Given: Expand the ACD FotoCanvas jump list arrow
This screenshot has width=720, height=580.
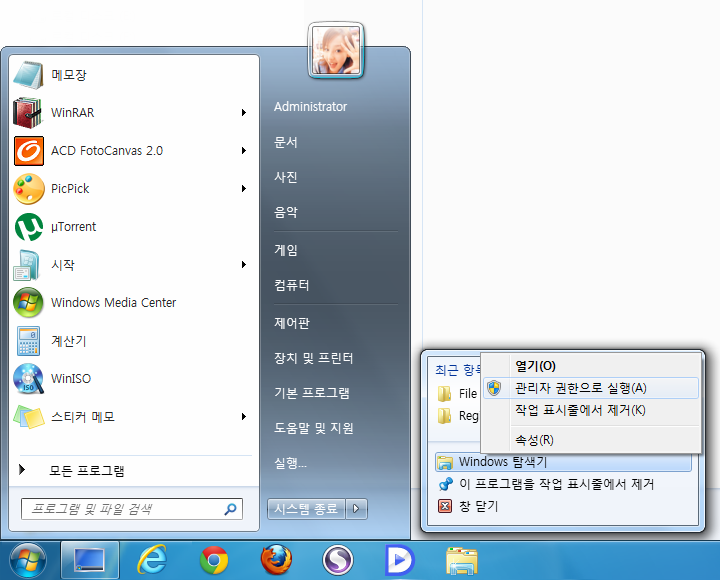Looking at the screenshot, I should [x=244, y=151].
